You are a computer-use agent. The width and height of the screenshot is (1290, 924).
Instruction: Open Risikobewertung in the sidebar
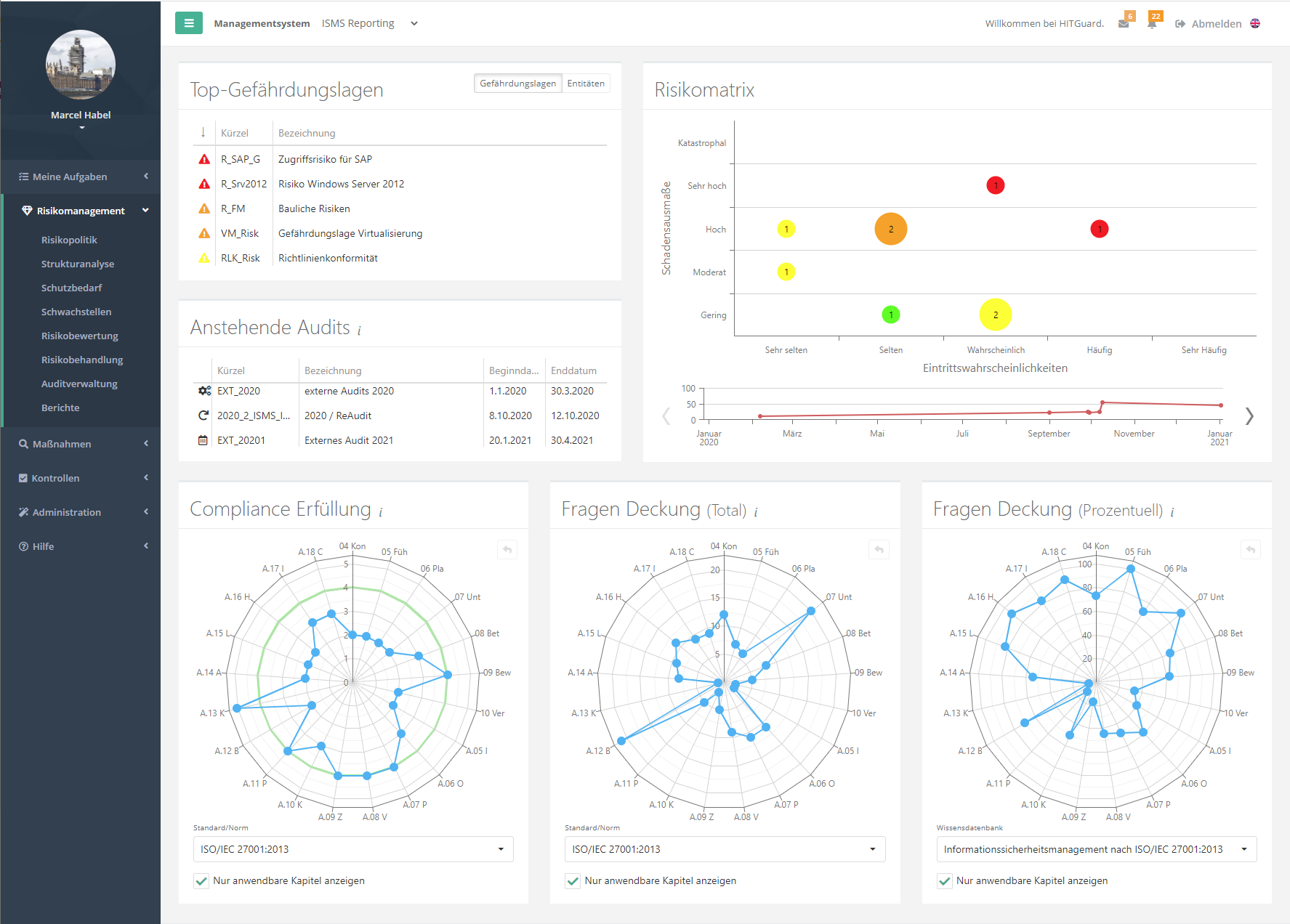80,336
